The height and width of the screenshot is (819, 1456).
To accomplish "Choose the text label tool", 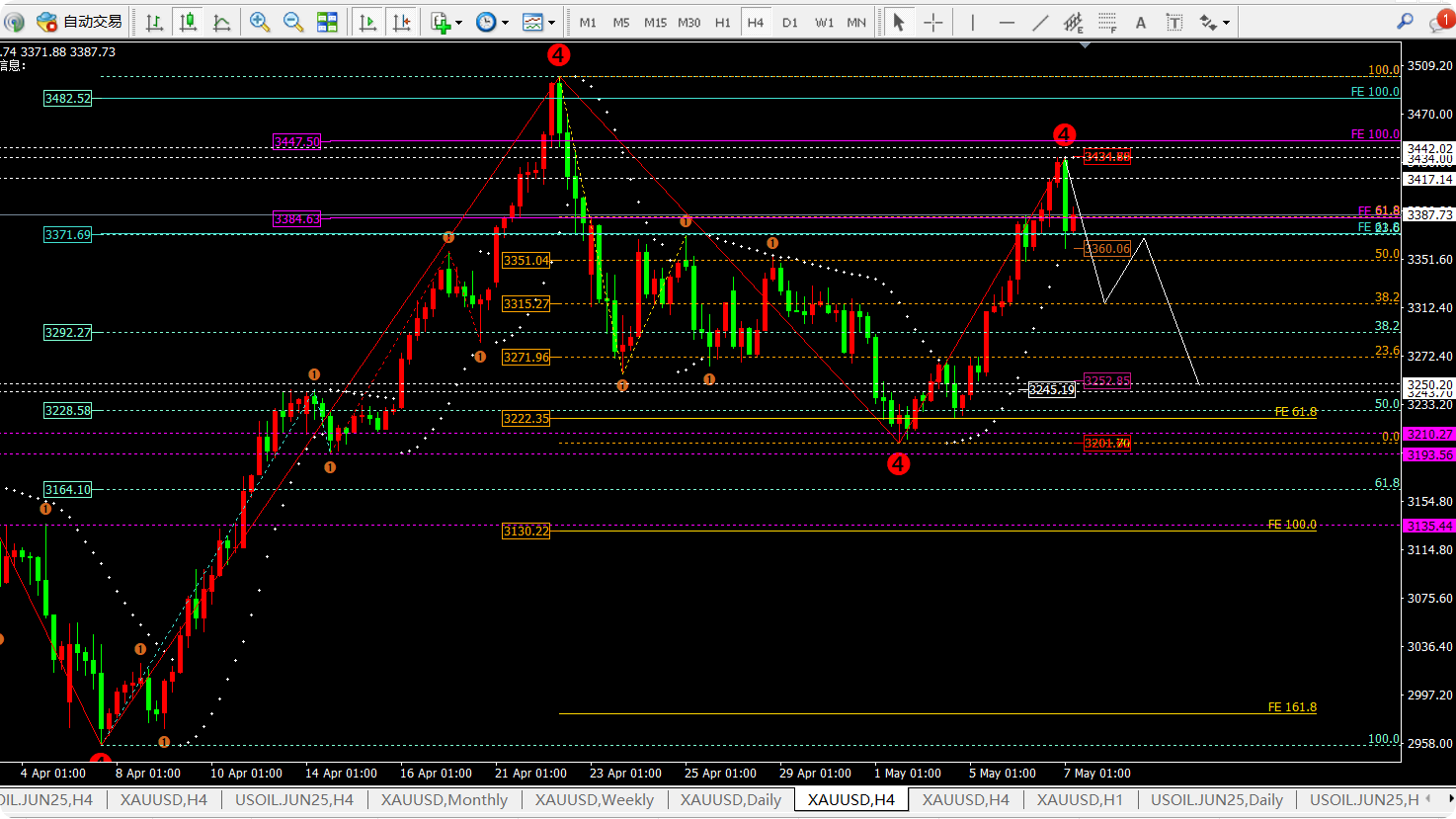I will tap(1141, 22).
